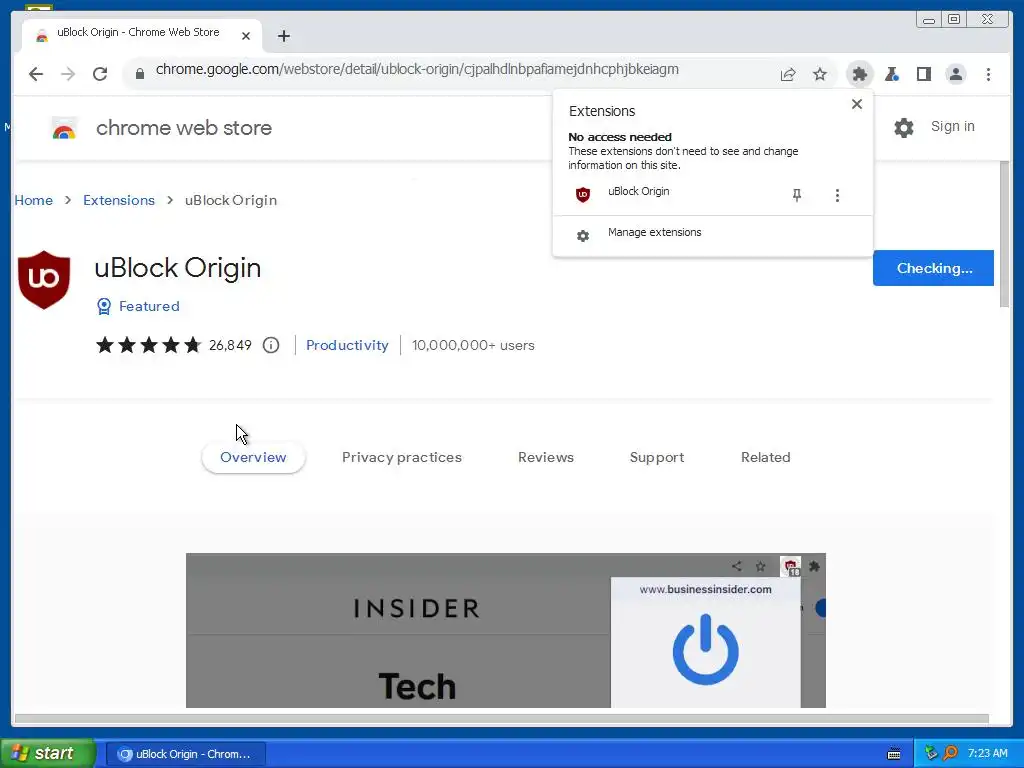Switch to Privacy practices tab
Screen dimensions: 1024x768
click(402, 457)
